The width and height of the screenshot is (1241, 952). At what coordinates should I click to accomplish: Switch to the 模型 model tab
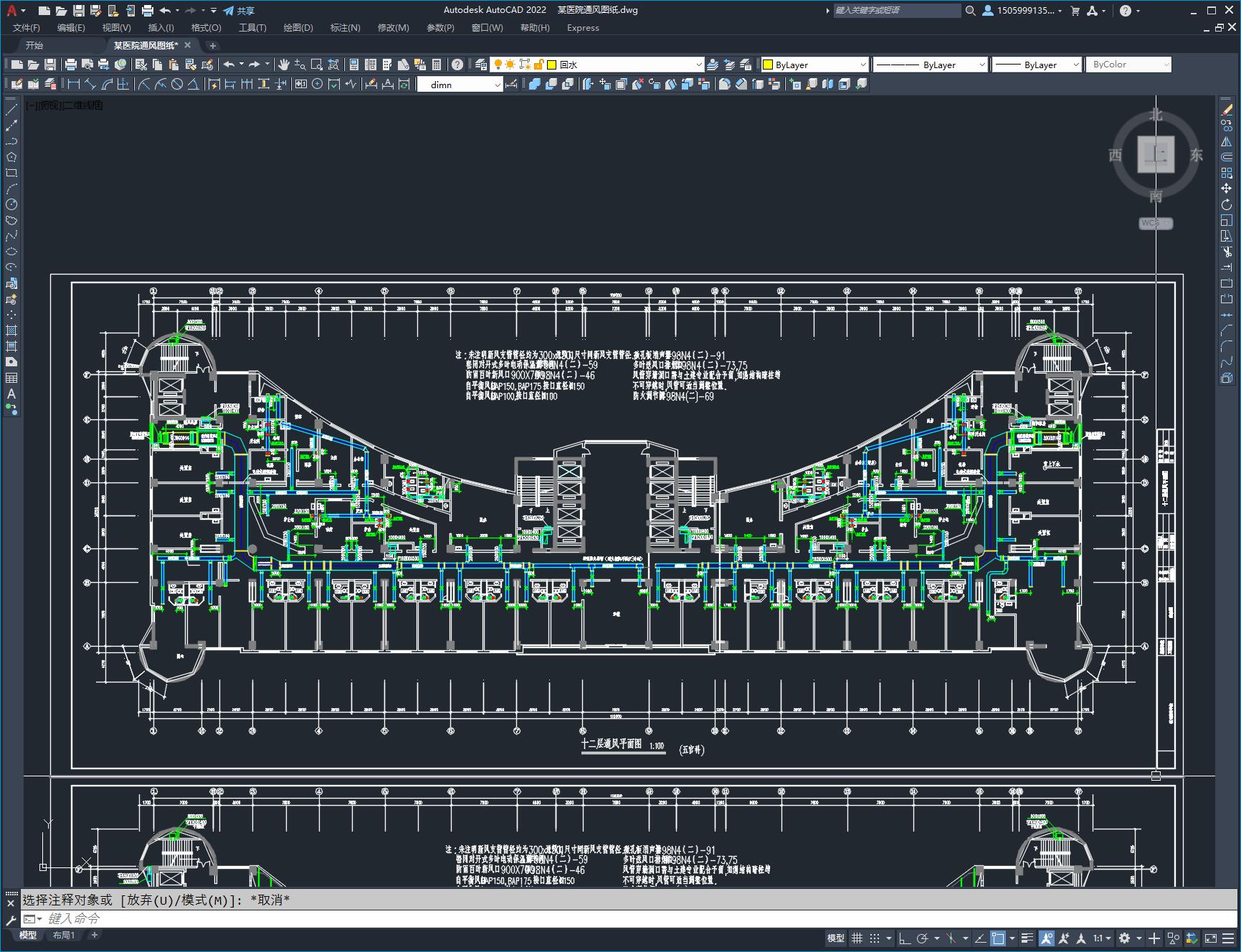(28, 935)
